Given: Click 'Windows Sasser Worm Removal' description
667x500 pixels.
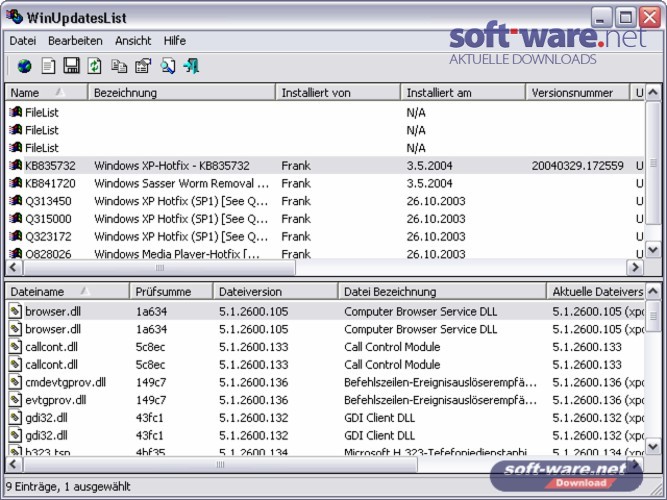Looking at the screenshot, I should 181,183.
